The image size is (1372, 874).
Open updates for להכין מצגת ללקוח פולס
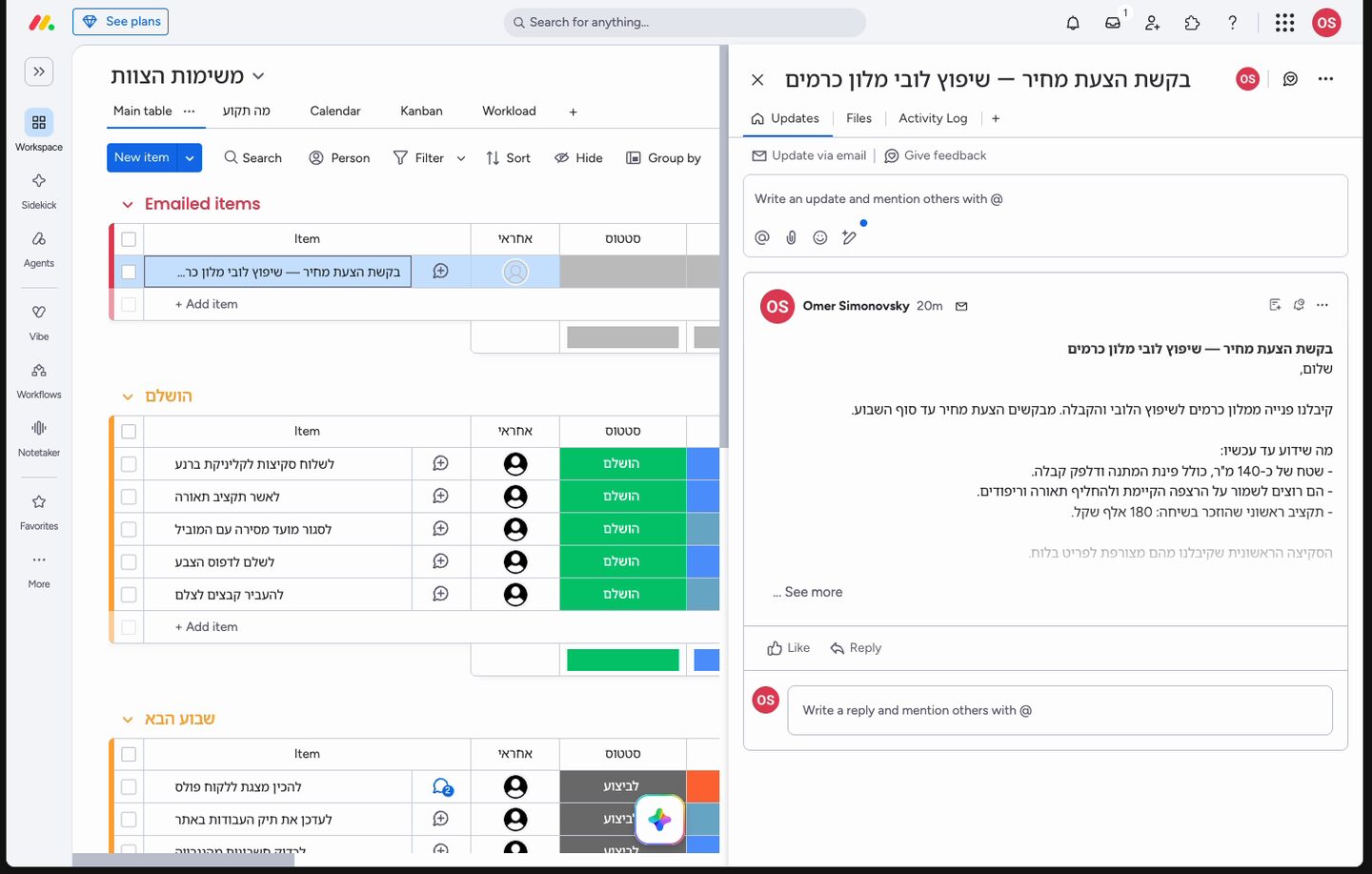pyautogui.click(x=442, y=787)
